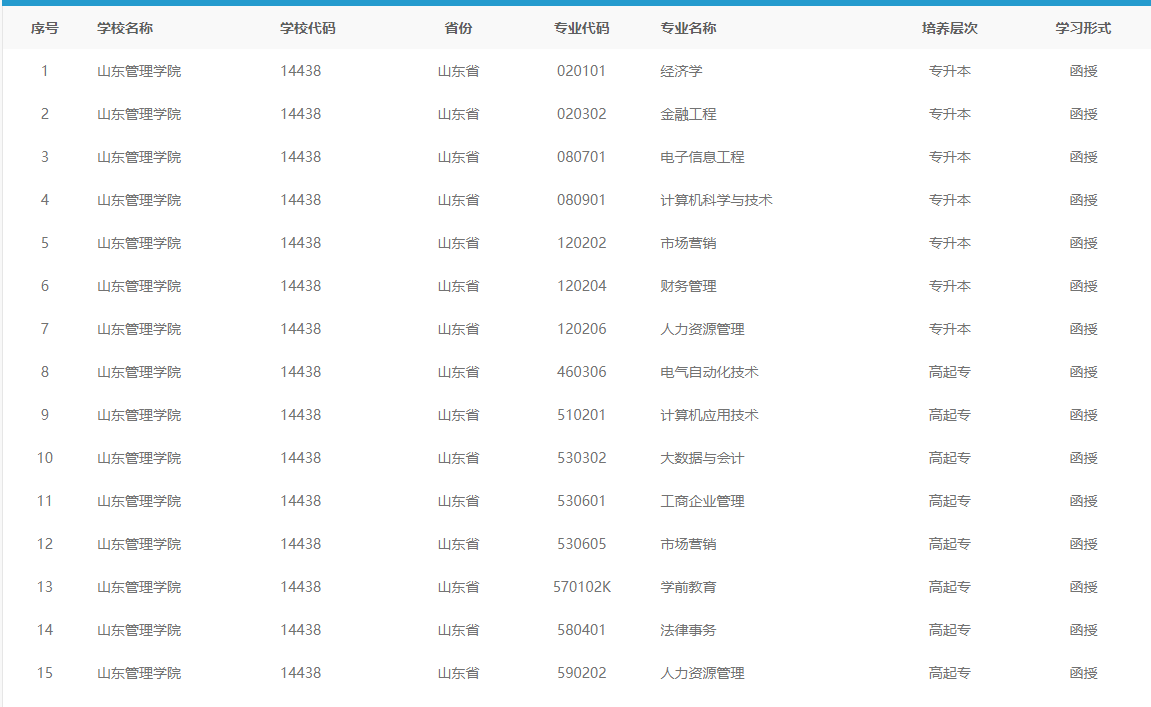Image resolution: width=1151 pixels, height=707 pixels.
Task: Click 山东管理学院 in the 学前教育 row
Action: coord(139,587)
